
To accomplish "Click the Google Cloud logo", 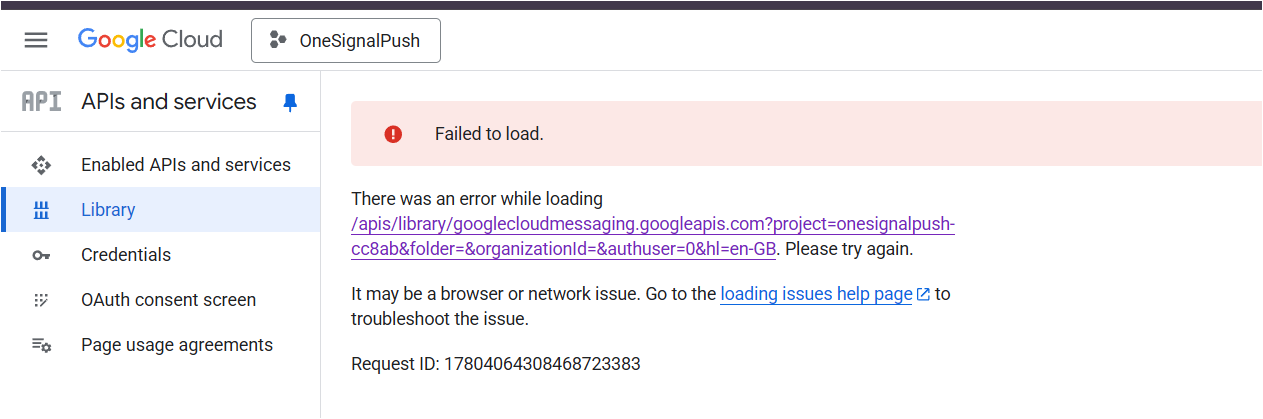I will (x=150, y=40).
